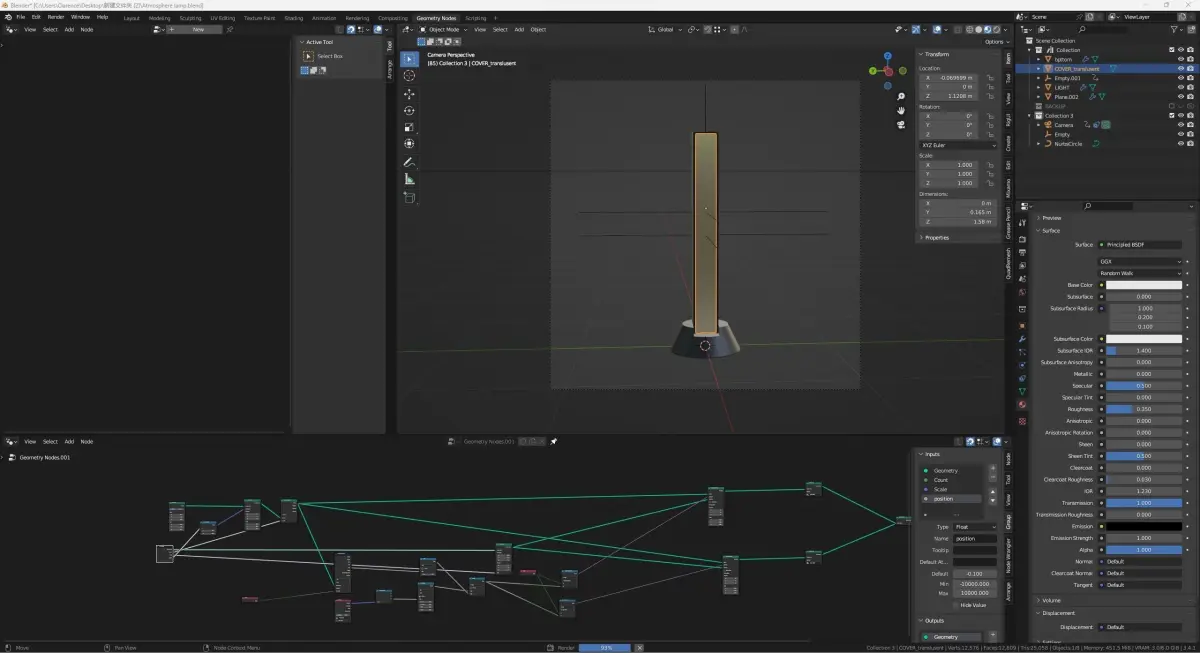Click the Base Color white swatch
The width and height of the screenshot is (1200, 653).
coord(1143,285)
